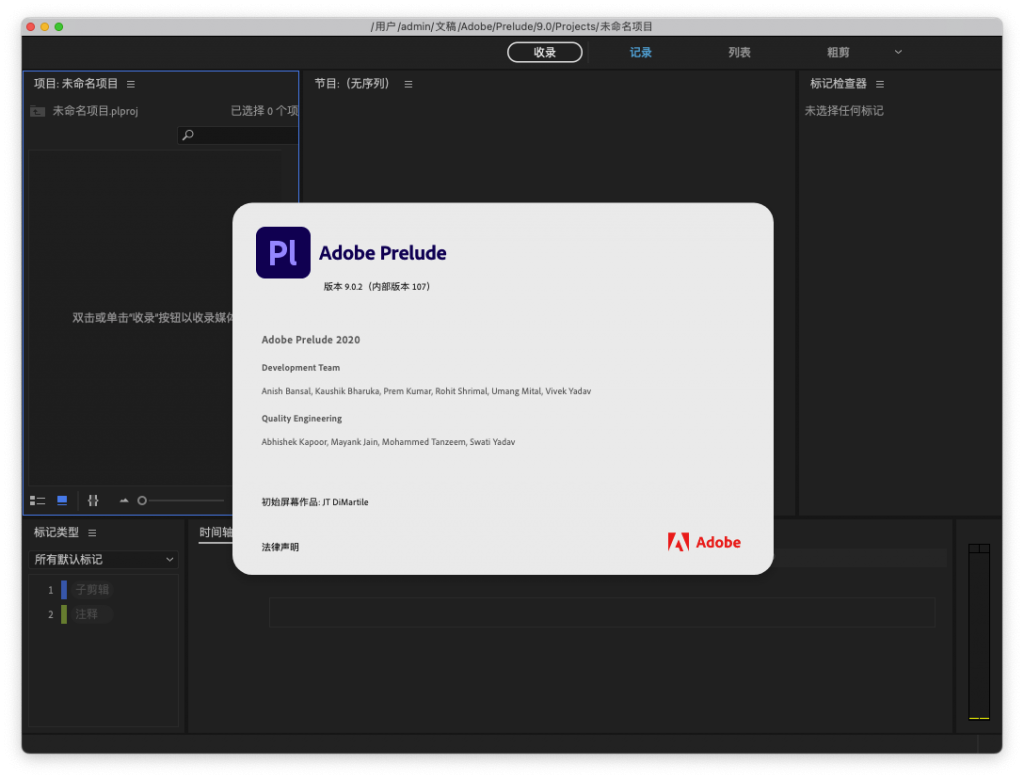Minimize the window with the yellow button
Screen dimensions: 1024x779
(x=44, y=27)
